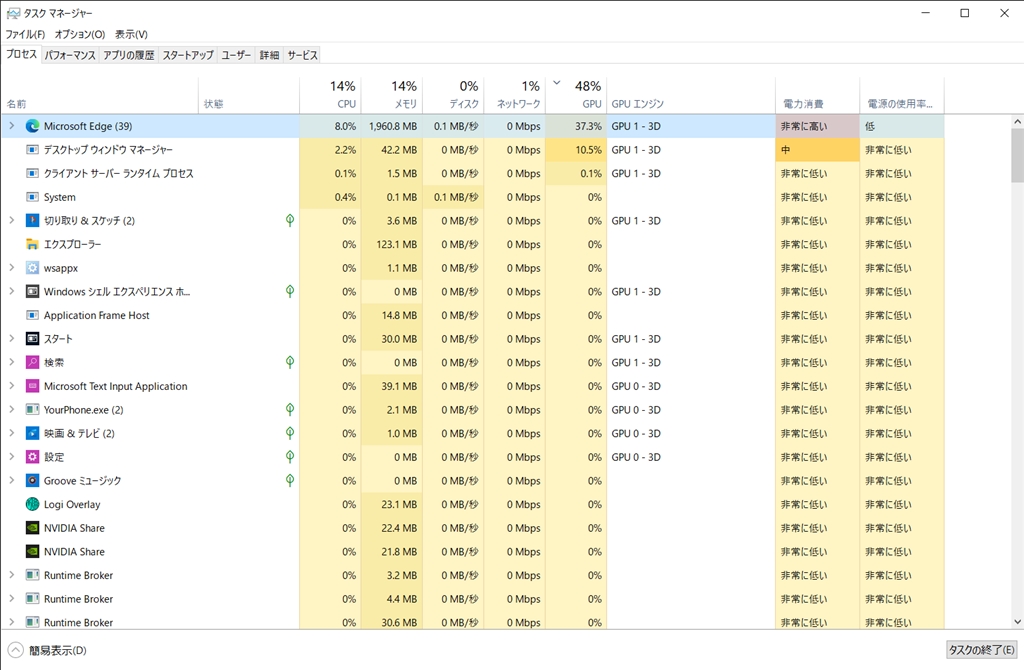Switch to the パフォーマンス tab
Image resolution: width=1024 pixels, height=670 pixels.
click(70, 56)
